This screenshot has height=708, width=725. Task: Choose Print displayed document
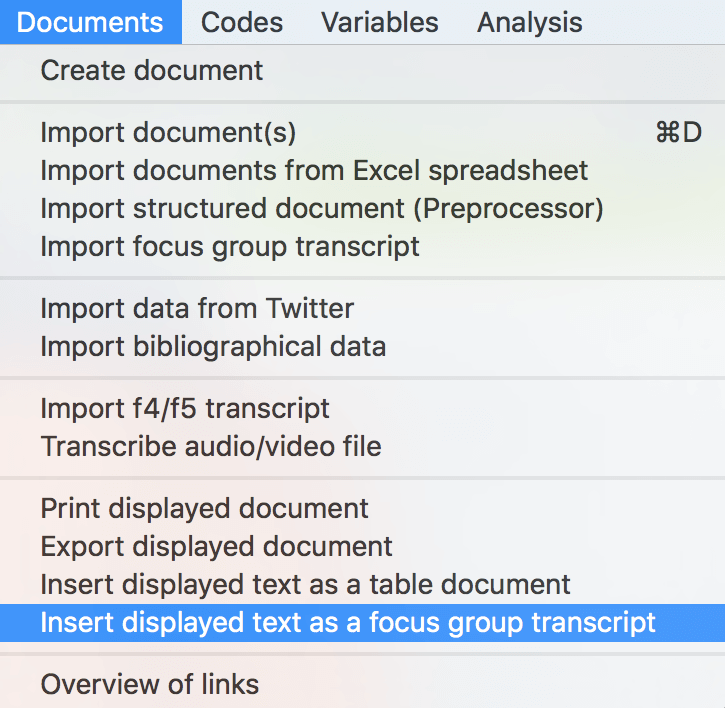(362, 508)
